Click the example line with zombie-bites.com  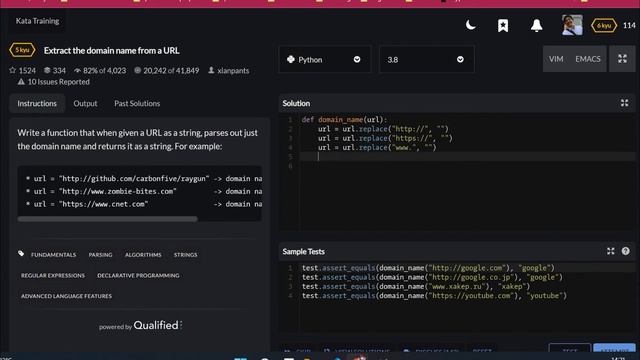tap(144, 191)
